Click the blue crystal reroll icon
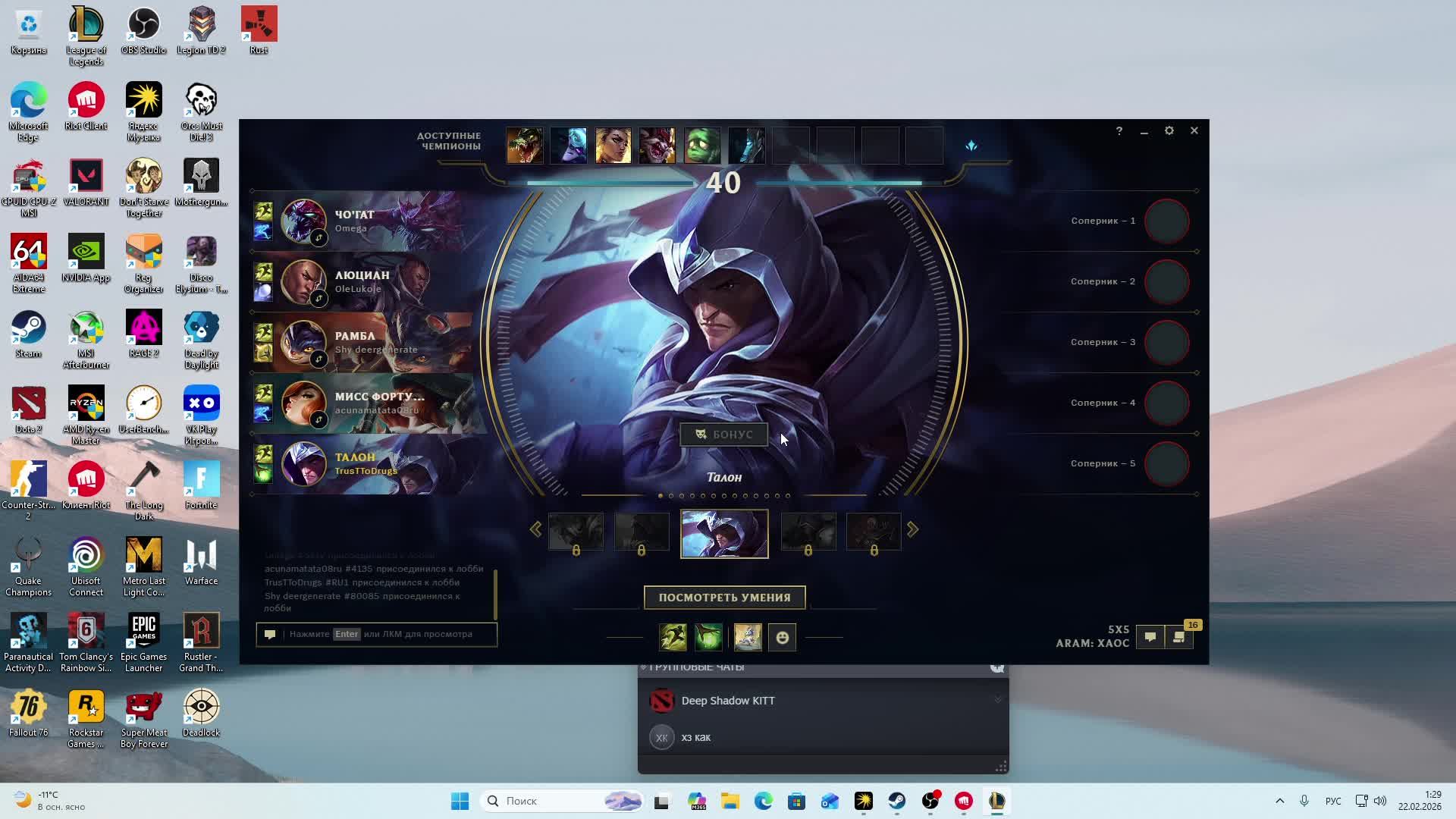 pyautogui.click(x=971, y=146)
